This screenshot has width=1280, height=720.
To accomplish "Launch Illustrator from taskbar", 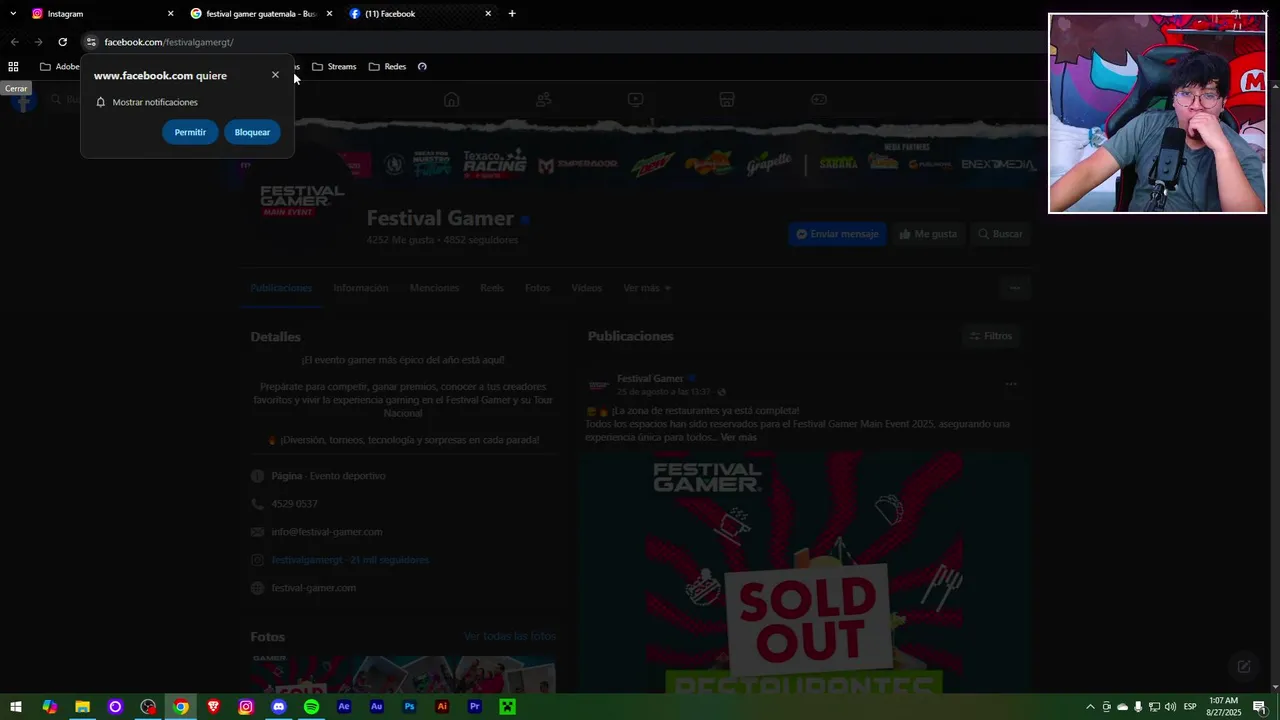I will point(442,707).
